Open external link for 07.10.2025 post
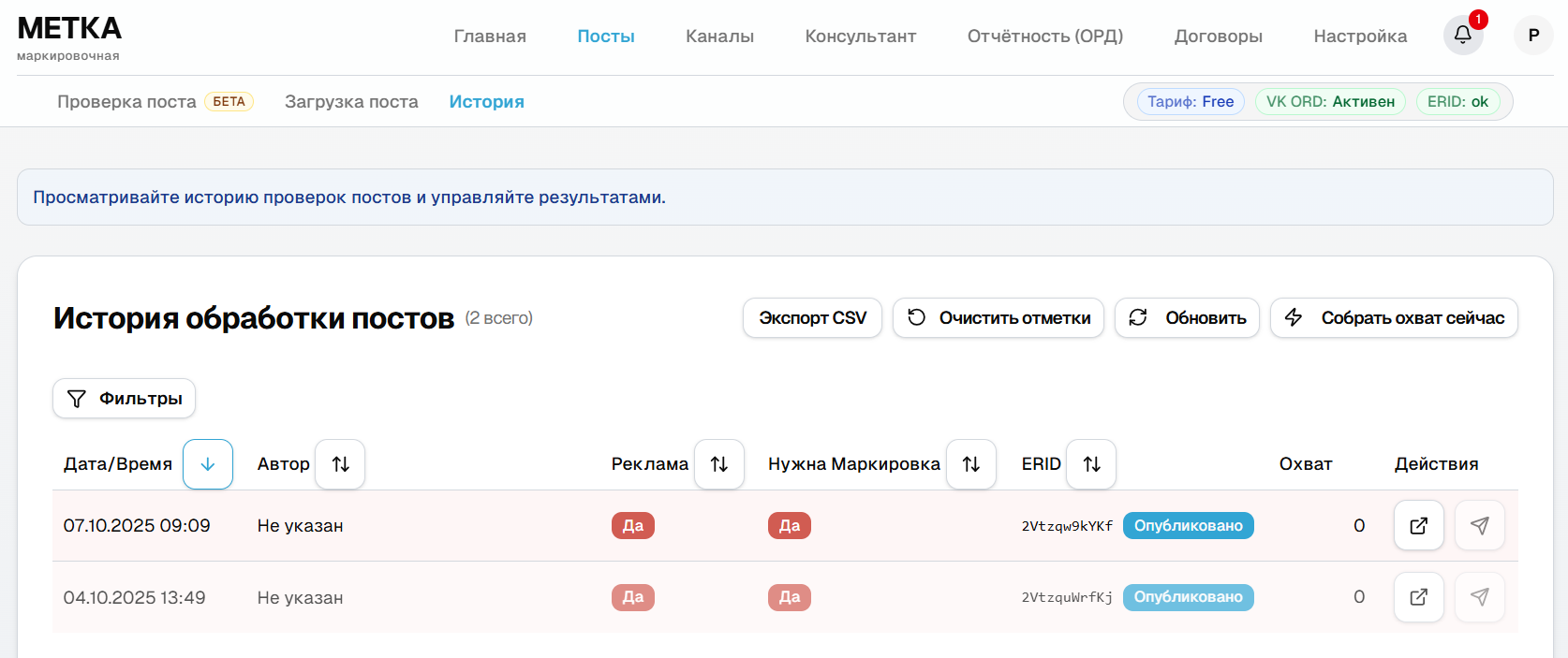 point(1418,525)
